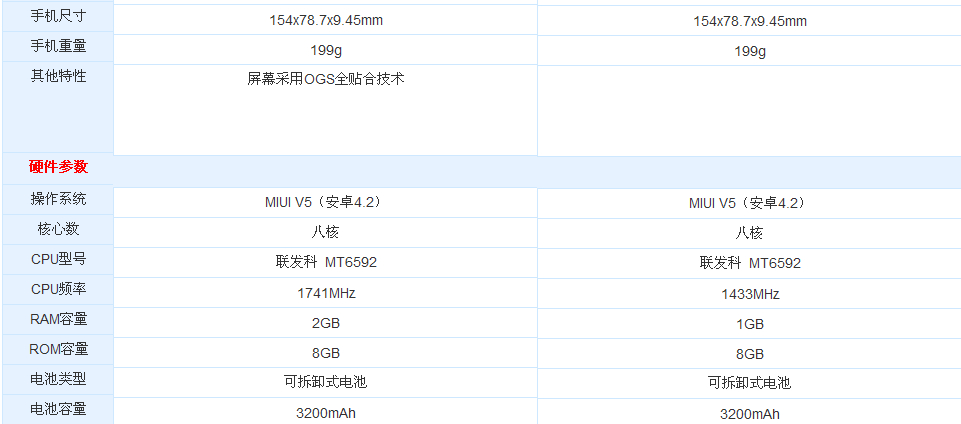This screenshot has height=424, width=961.
Task: Click the 1433MHz CPU frequency value
Action: (x=749, y=294)
